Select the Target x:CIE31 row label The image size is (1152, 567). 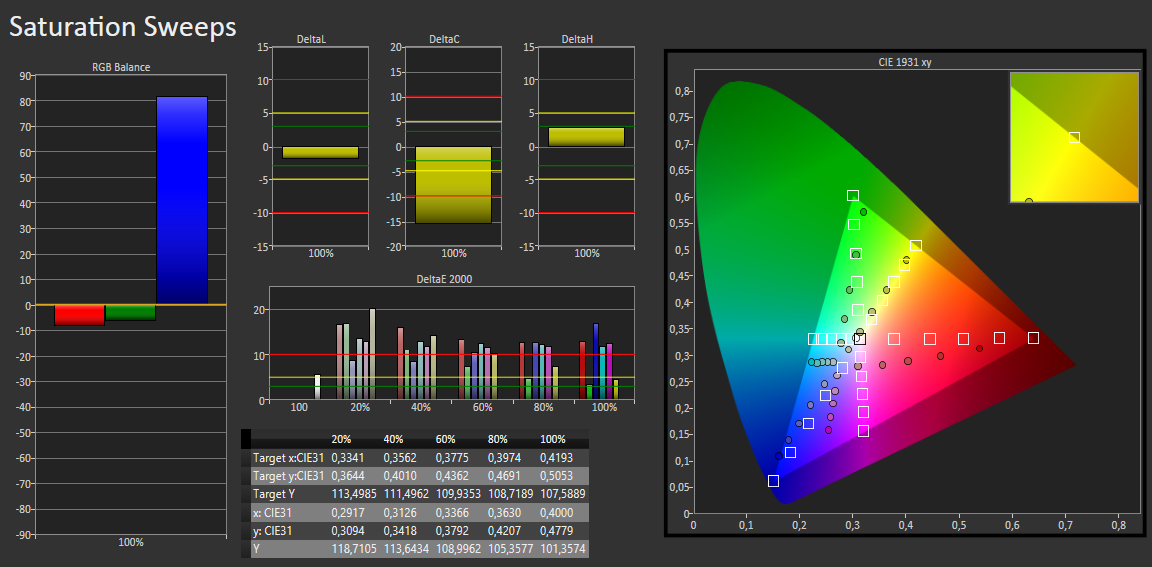click(x=288, y=458)
